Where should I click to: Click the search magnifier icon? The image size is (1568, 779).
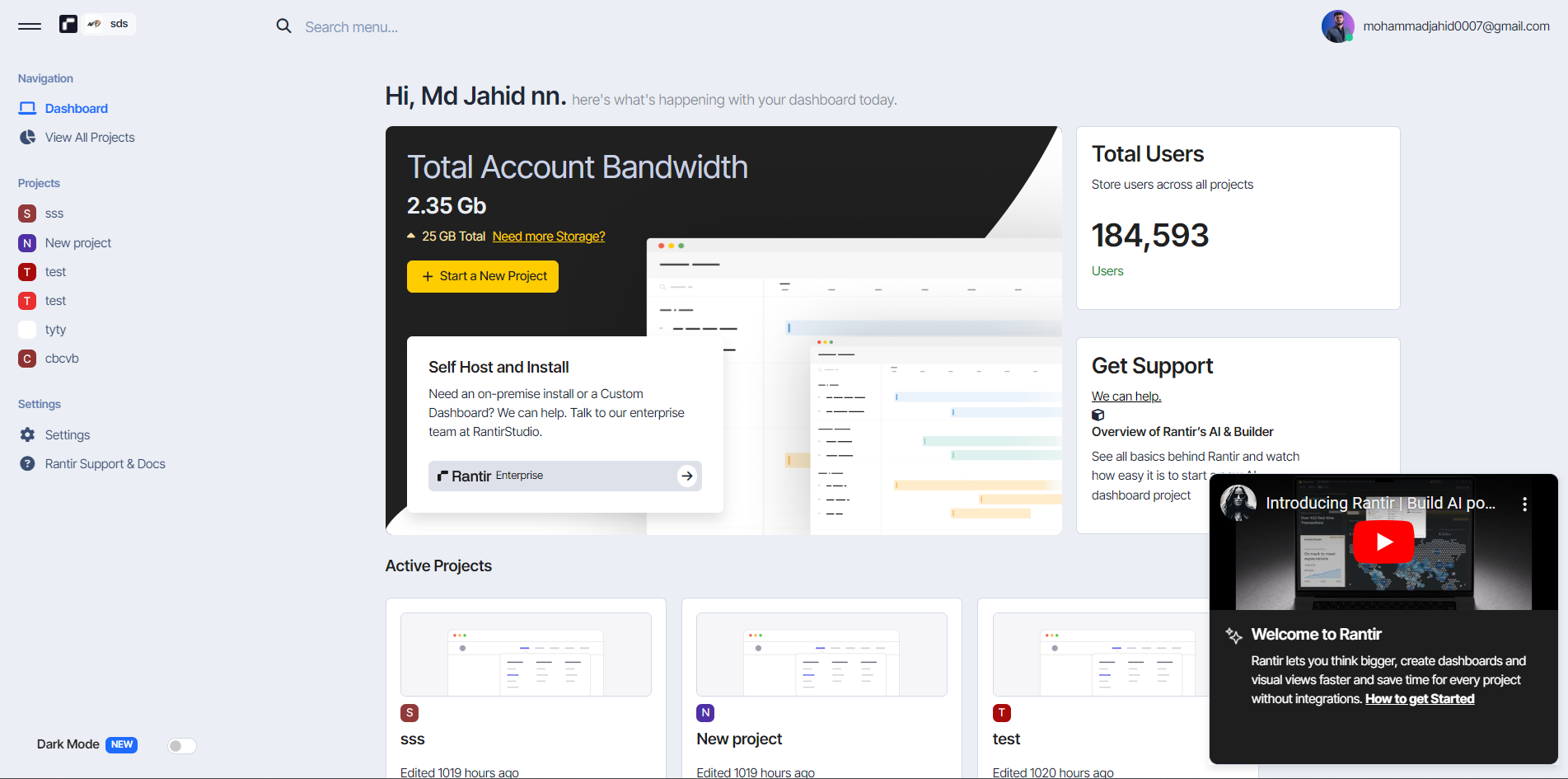click(x=283, y=26)
